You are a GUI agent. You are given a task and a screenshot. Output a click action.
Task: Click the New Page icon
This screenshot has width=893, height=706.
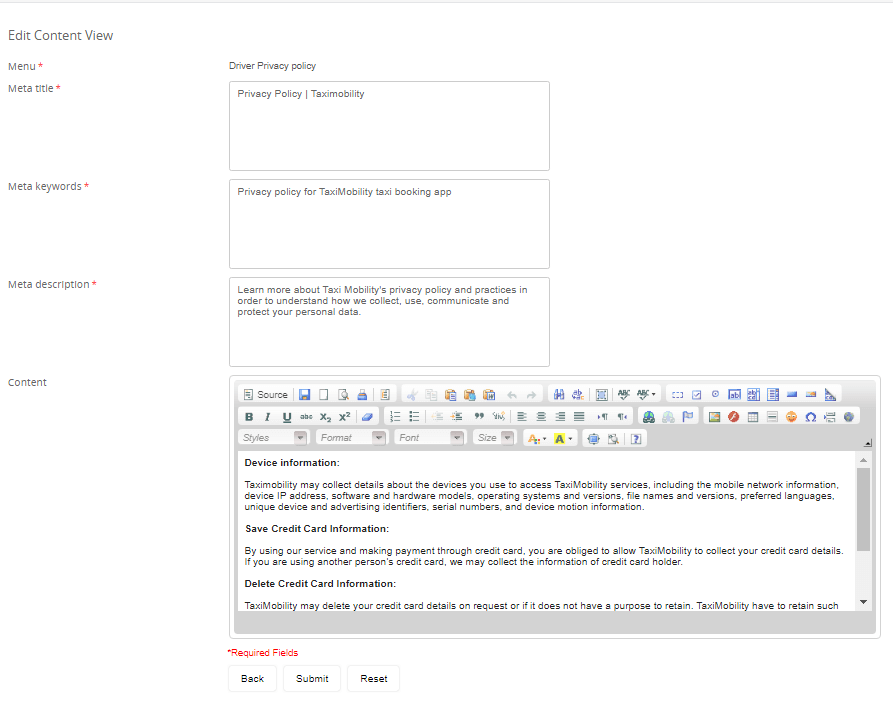323,395
